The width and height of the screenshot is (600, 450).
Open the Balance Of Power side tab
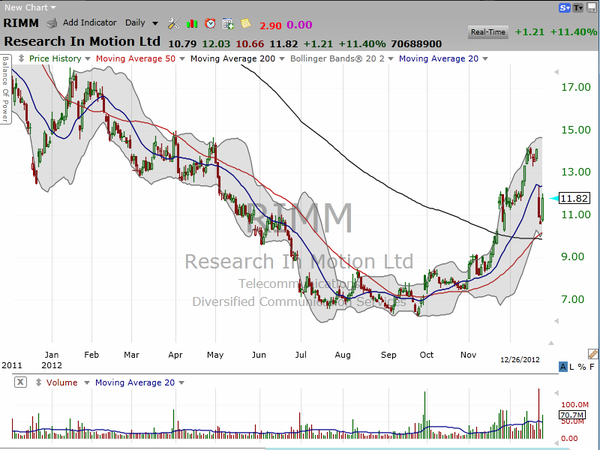[x=5, y=89]
